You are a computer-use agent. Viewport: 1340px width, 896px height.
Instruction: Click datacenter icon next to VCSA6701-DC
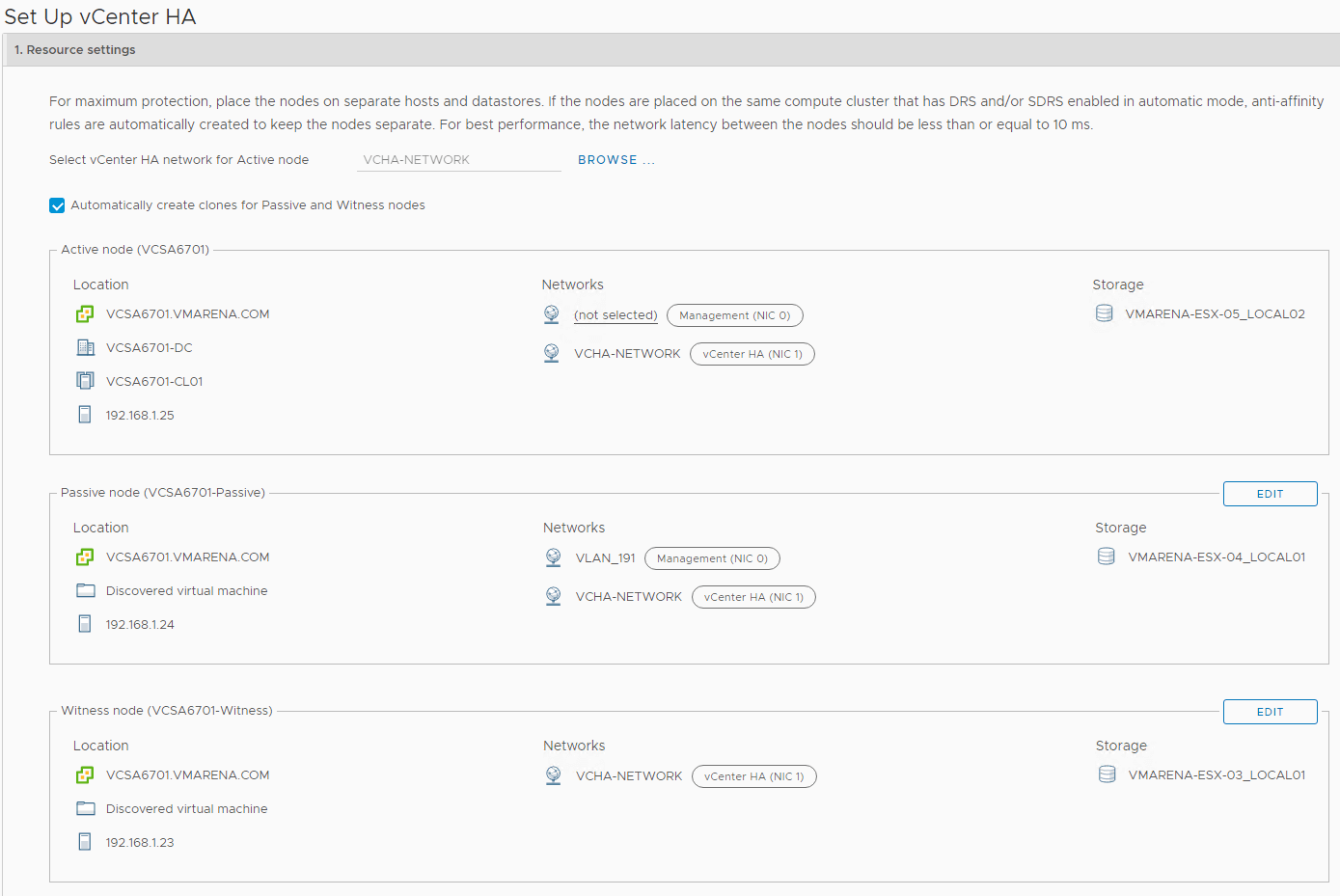[85, 348]
